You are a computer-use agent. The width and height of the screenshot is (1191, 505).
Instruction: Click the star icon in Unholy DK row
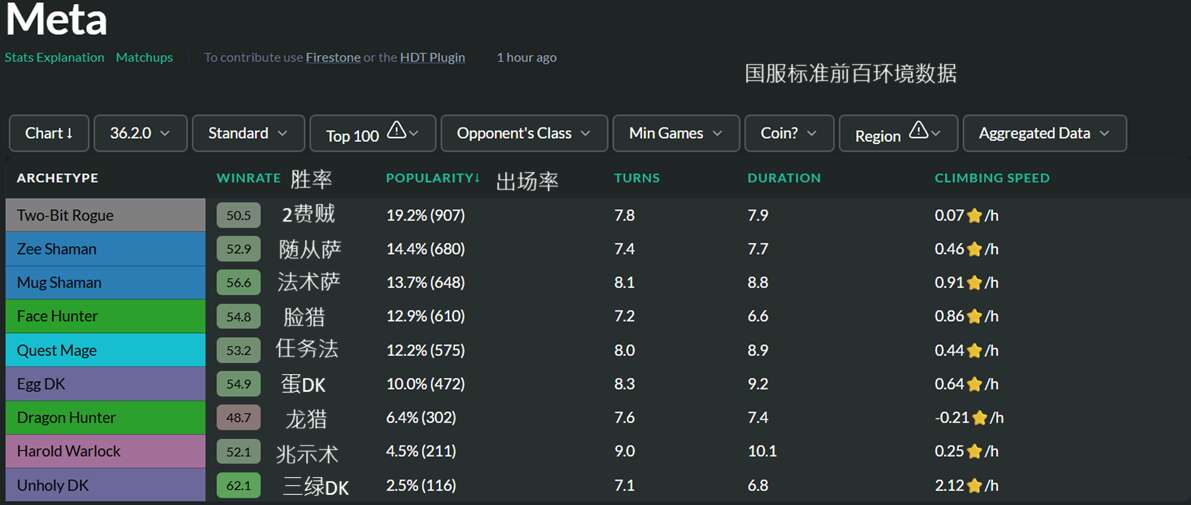[x=975, y=484]
